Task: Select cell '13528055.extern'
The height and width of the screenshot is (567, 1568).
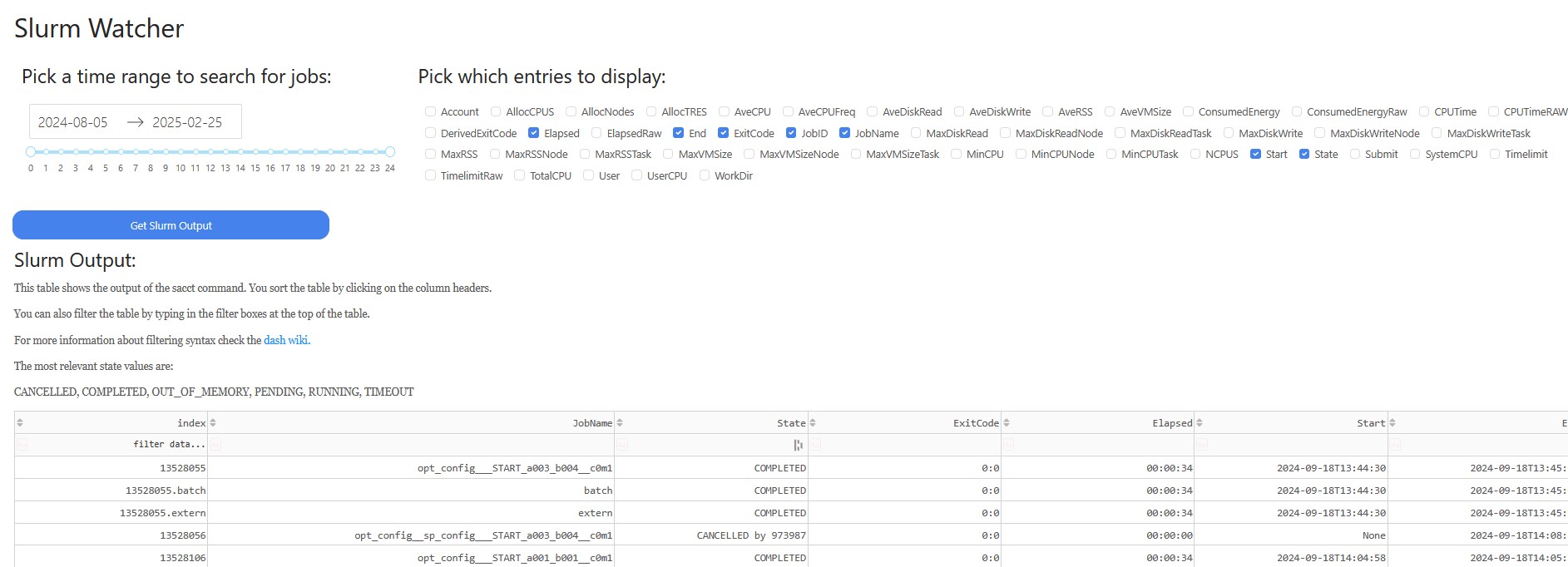Action: [111, 513]
